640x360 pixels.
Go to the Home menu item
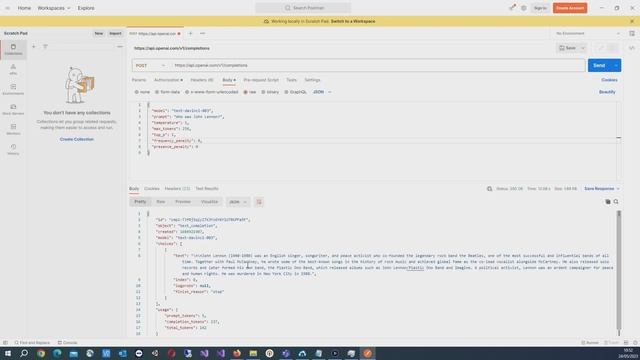tap(24, 8)
